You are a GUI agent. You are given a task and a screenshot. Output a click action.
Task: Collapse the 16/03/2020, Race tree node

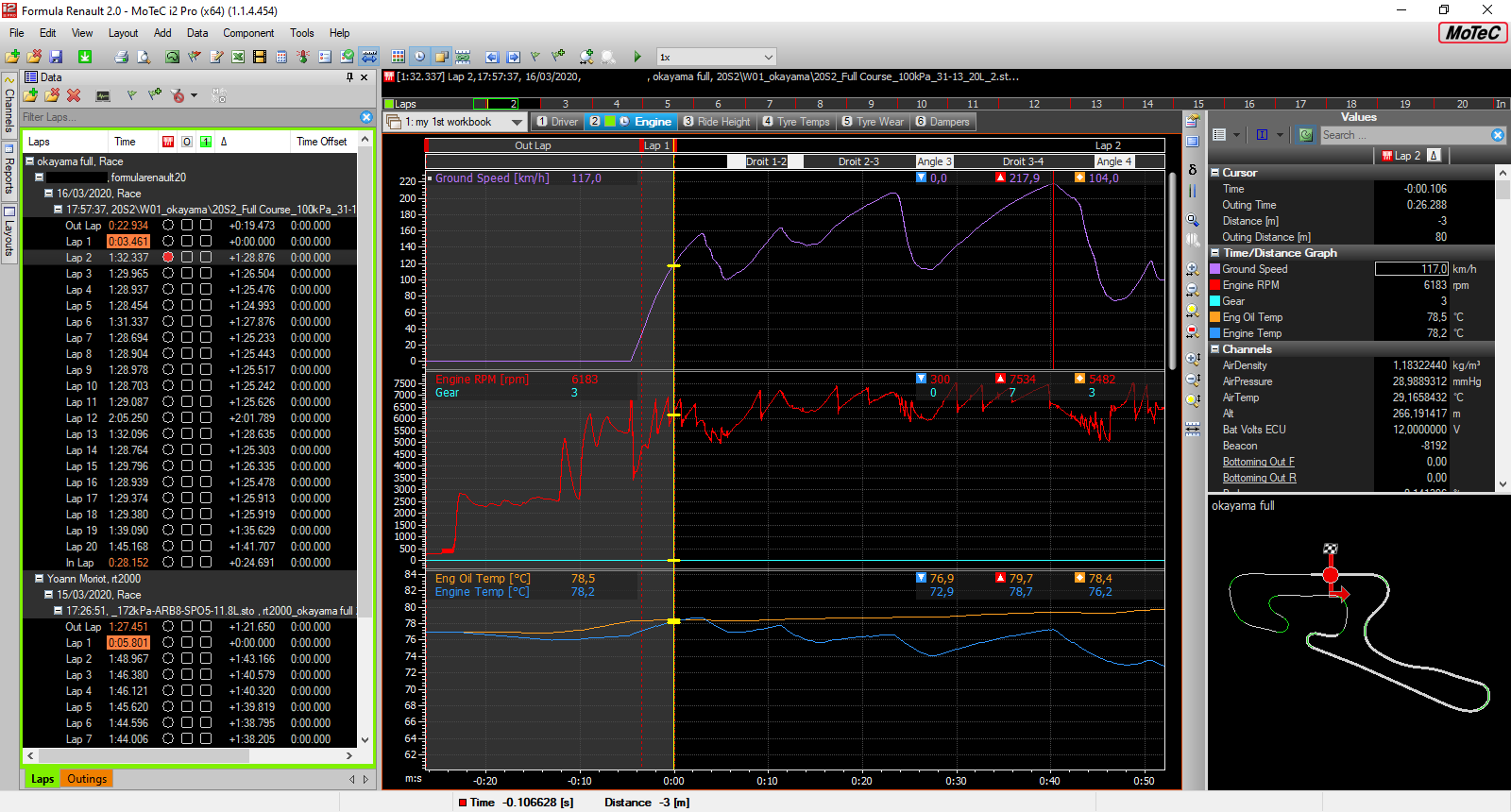coord(49,193)
